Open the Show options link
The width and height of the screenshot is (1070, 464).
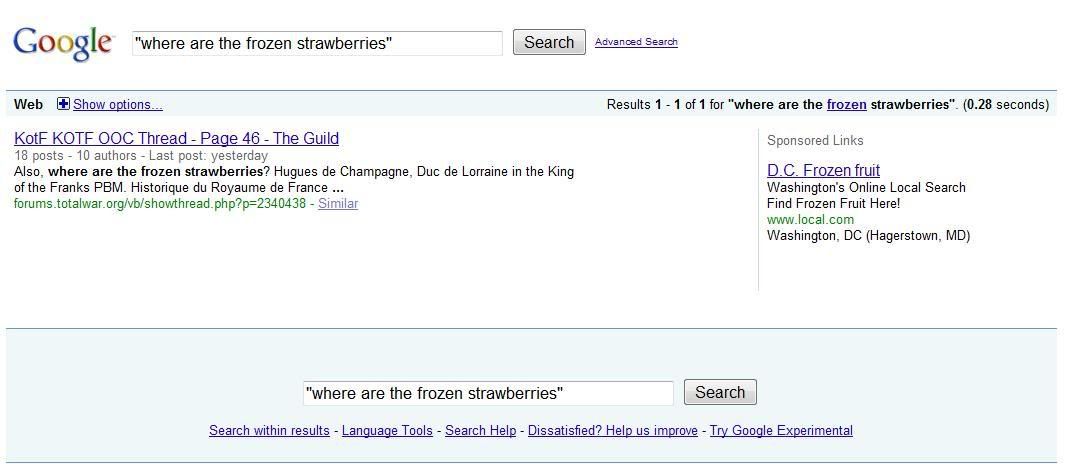[x=118, y=104]
